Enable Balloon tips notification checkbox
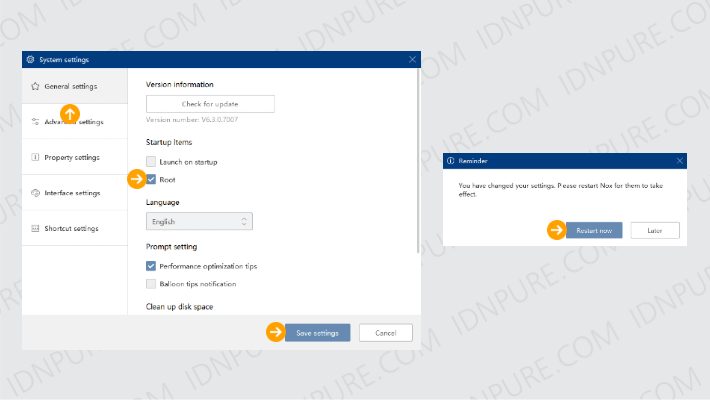710x400 pixels. (x=151, y=284)
